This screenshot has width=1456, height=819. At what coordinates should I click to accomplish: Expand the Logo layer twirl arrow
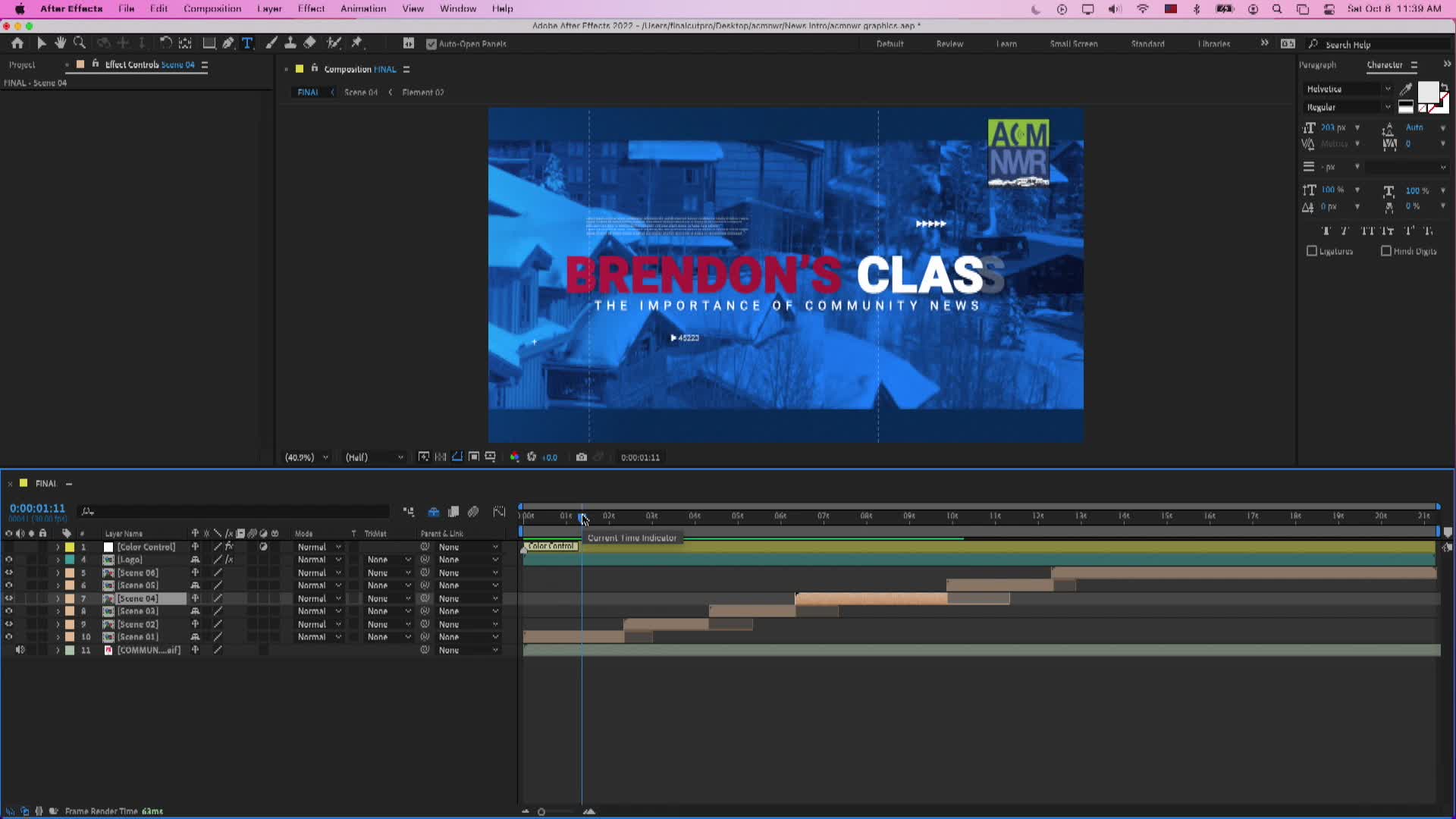pyautogui.click(x=58, y=560)
